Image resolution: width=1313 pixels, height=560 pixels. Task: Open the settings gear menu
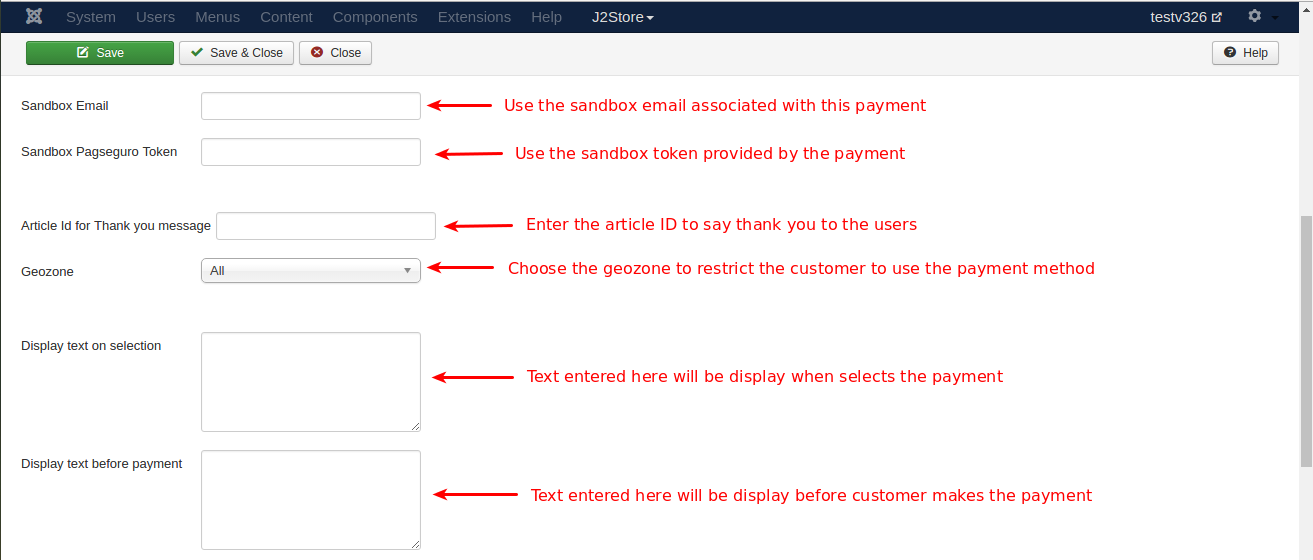pos(1255,17)
